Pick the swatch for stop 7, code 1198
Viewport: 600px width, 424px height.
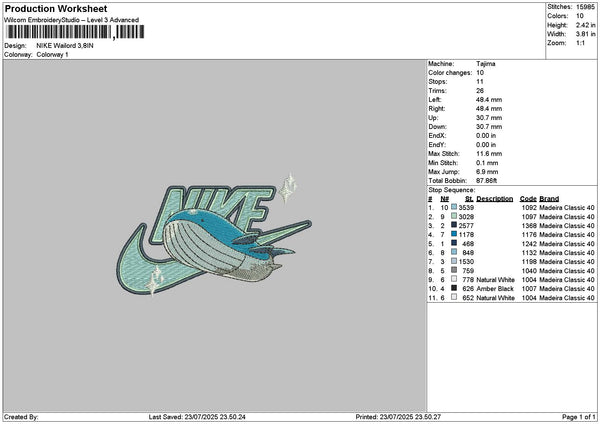click(x=454, y=261)
